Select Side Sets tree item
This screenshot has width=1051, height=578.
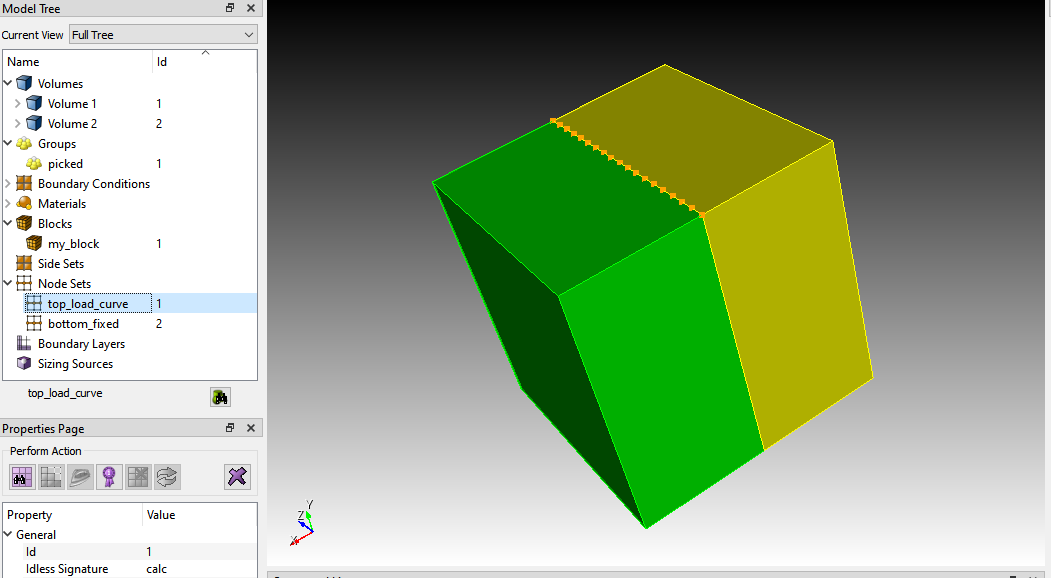point(60,264)
